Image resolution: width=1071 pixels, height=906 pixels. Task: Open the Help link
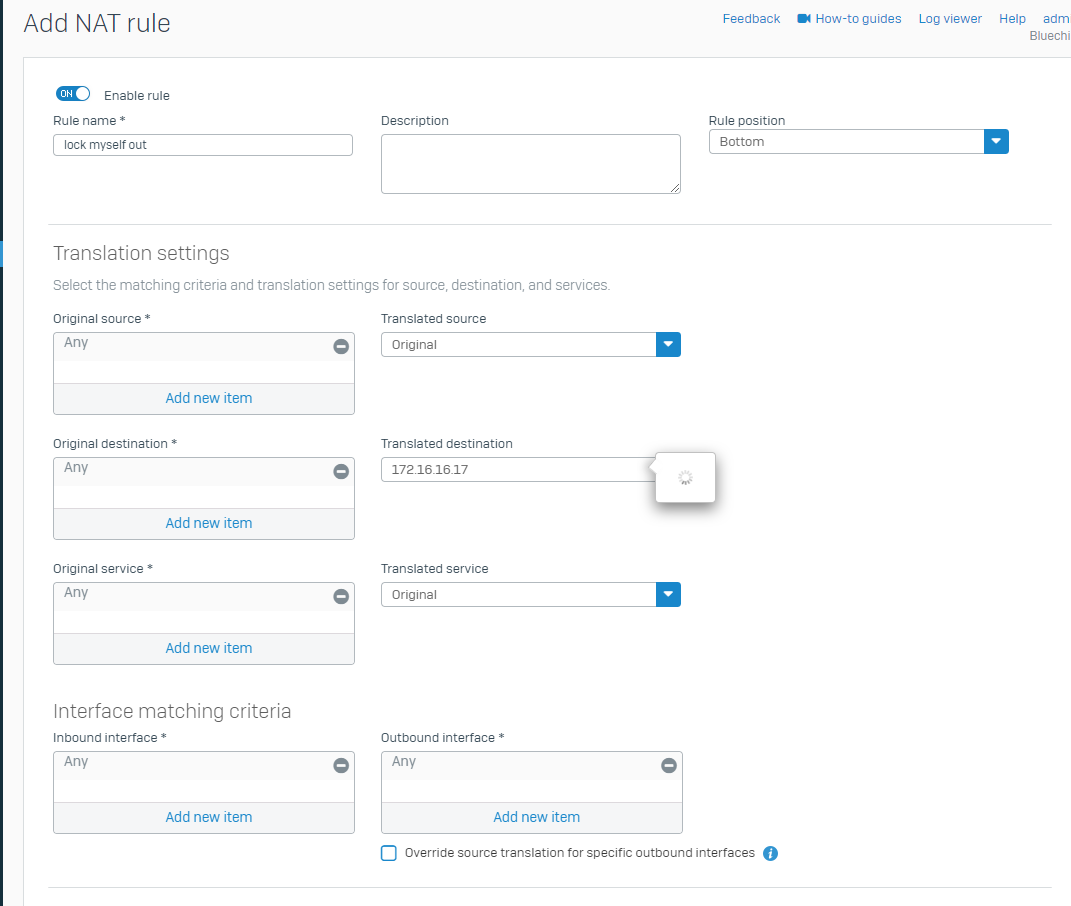point(1012,18)
